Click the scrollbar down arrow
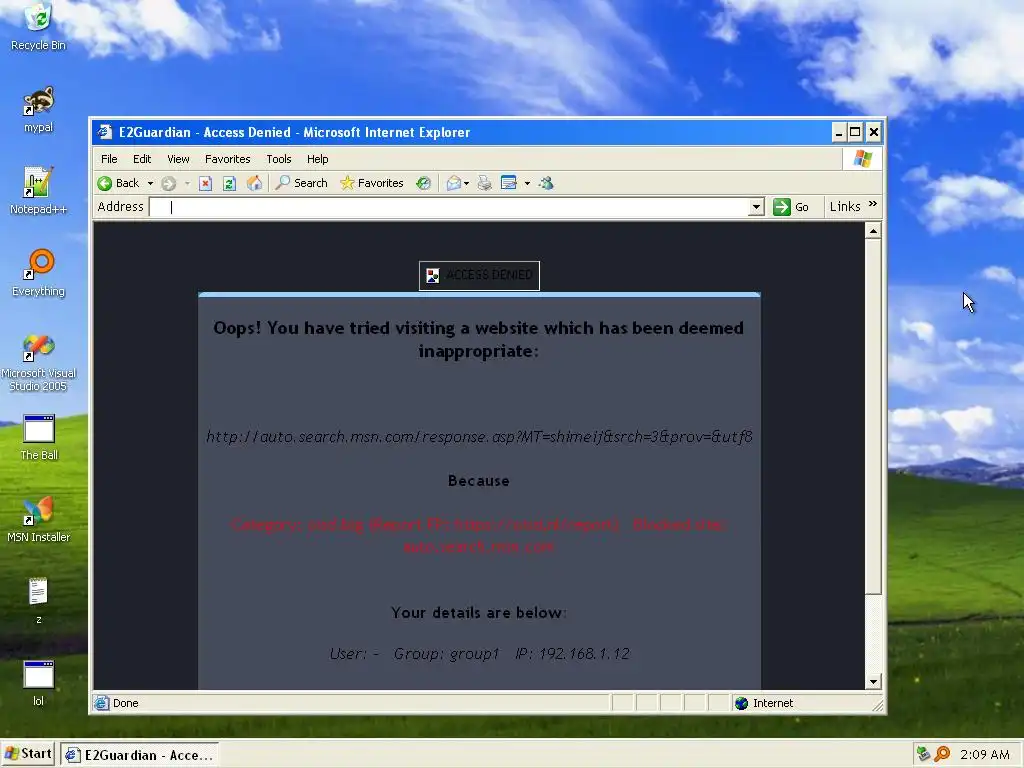 [x=873, y=682]
